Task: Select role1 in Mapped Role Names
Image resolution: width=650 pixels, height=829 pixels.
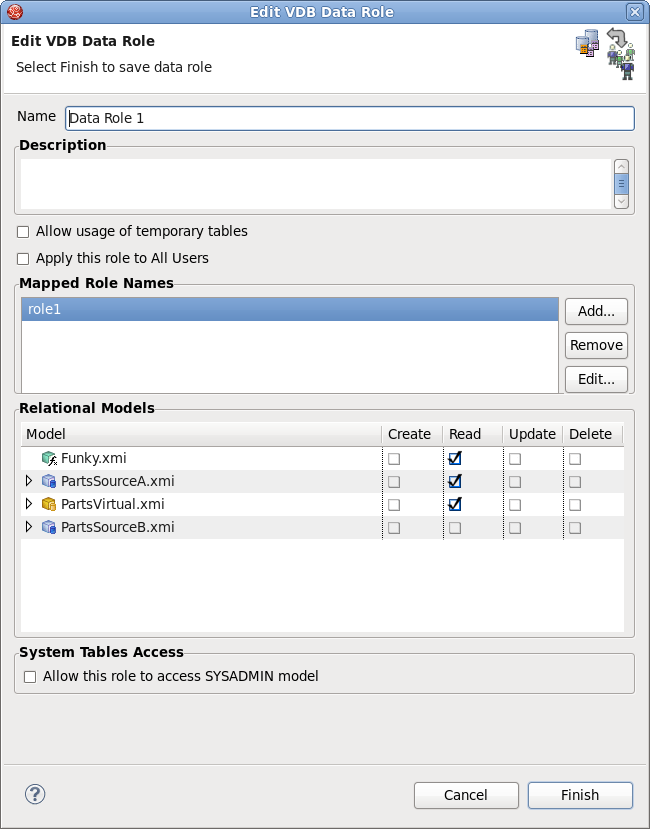Action: 289,310
